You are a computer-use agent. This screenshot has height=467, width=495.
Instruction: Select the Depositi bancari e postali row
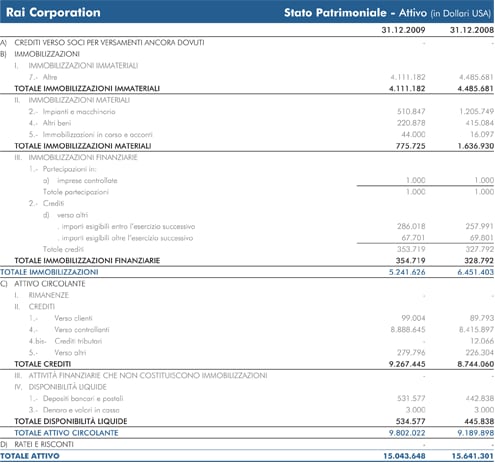247,399
